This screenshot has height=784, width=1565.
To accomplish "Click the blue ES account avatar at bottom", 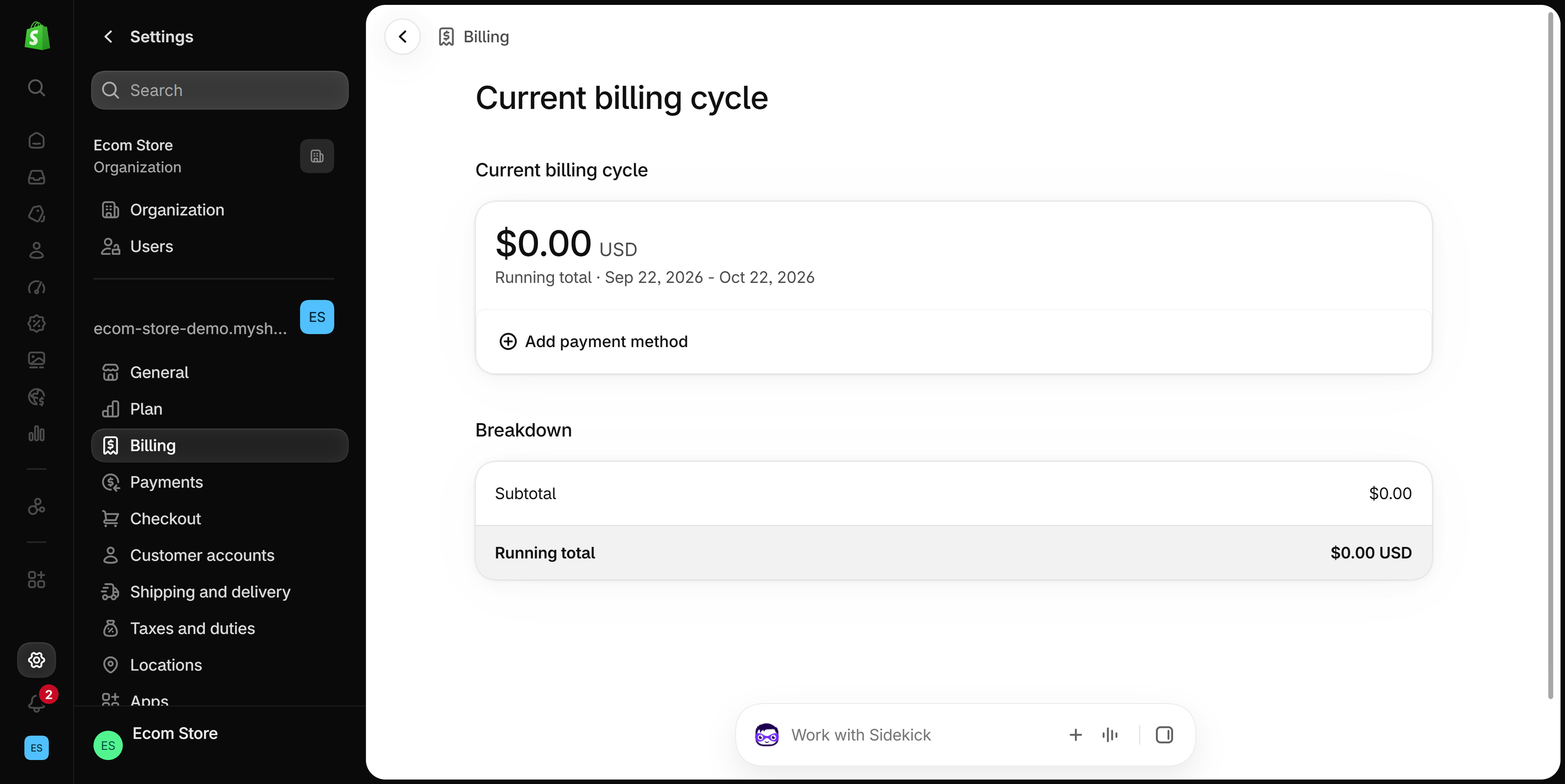I will coord(37,747).
